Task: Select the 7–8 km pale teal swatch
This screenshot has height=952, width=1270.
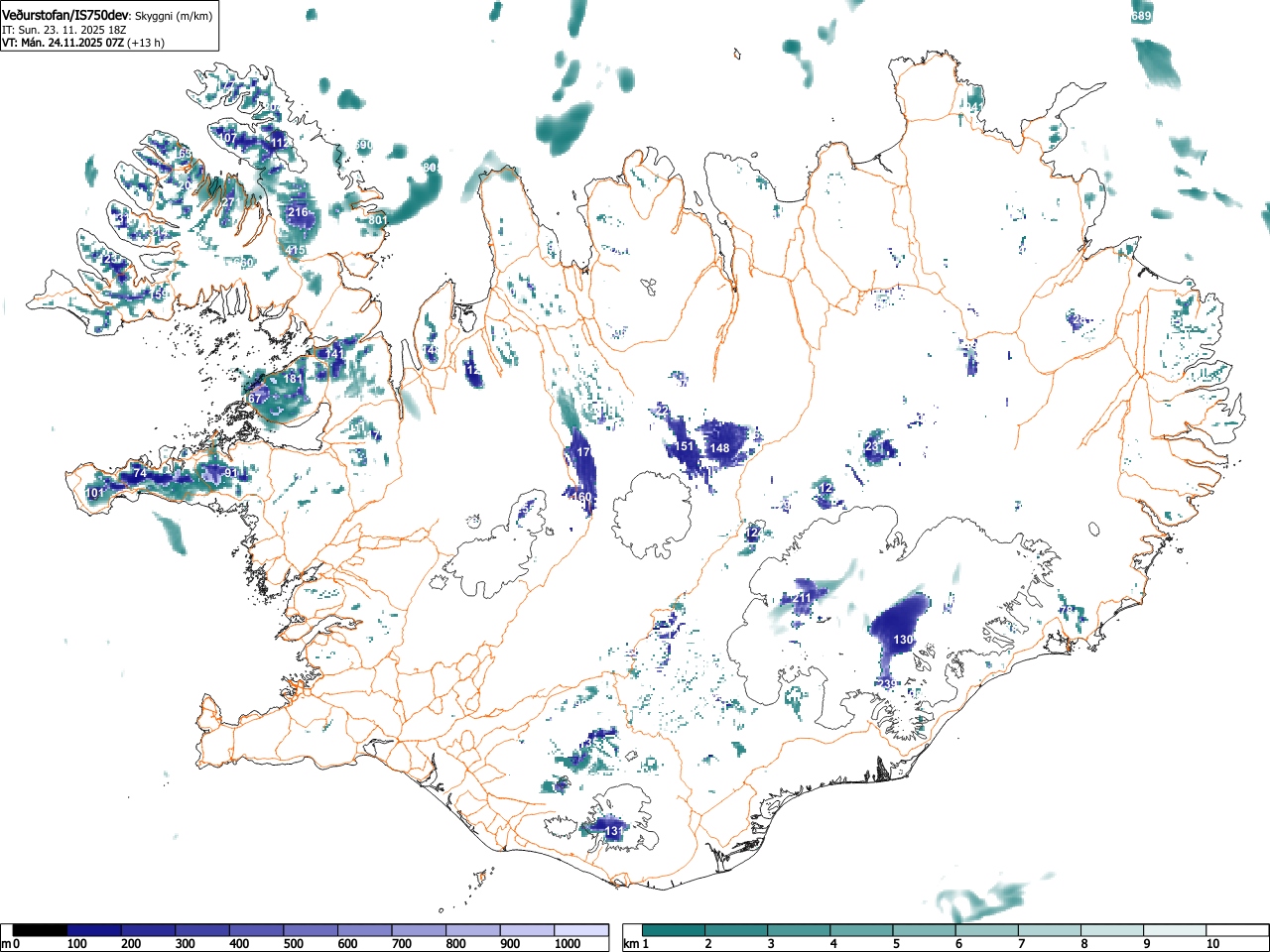Action: click(x=1050, y=930)
